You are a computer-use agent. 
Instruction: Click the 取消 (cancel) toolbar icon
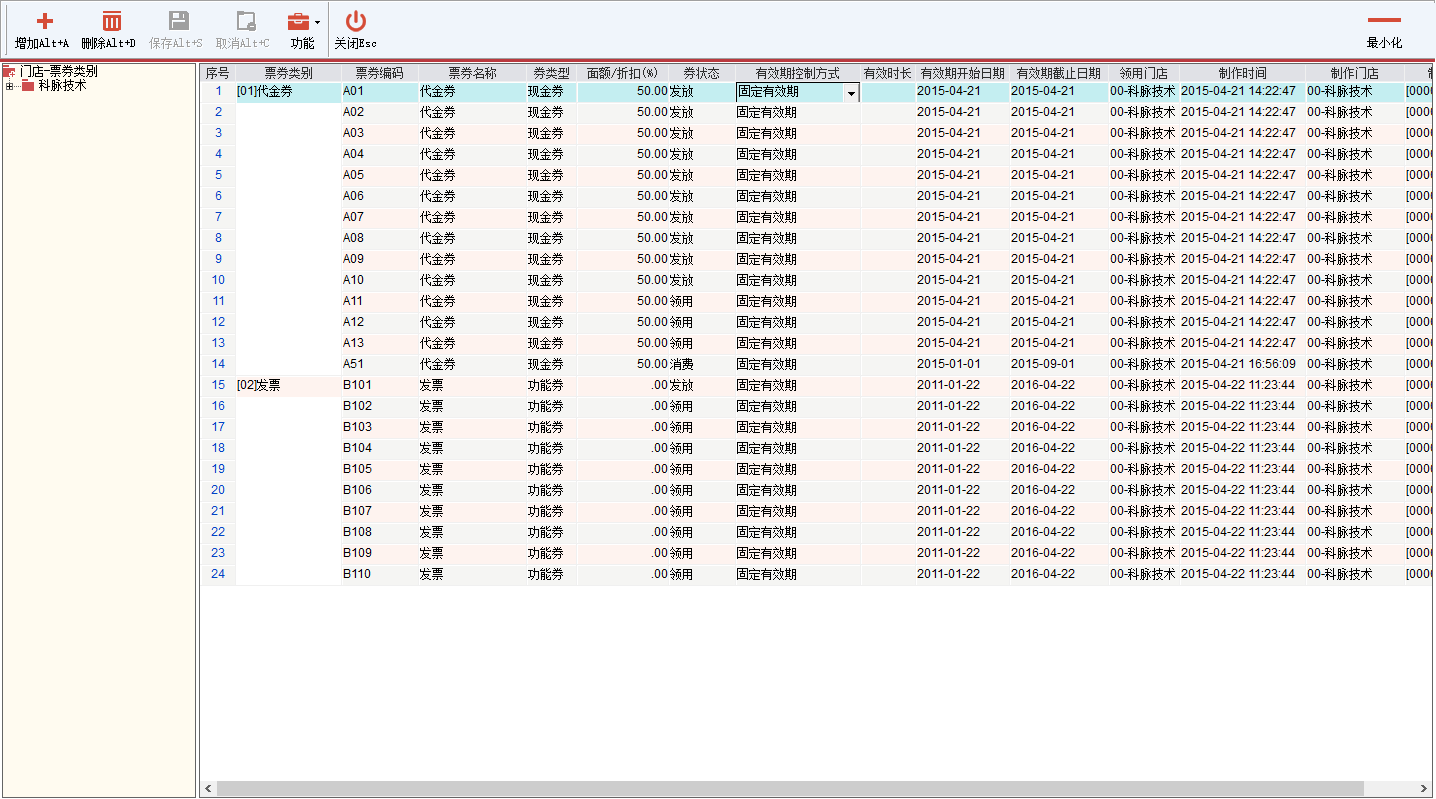click(x=245, y=21)
